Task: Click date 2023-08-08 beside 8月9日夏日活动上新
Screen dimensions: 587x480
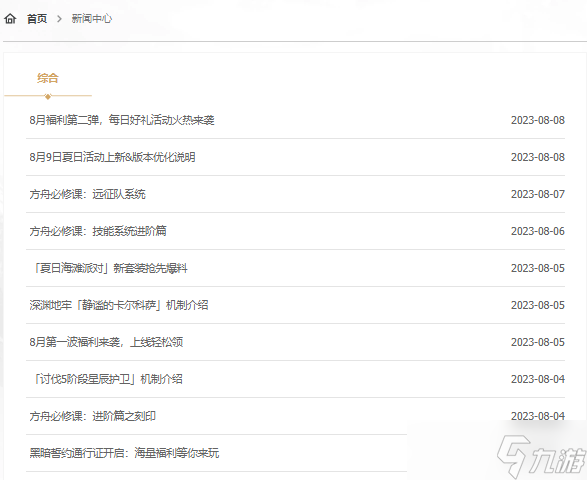Action: pyautogui.click(x=538, y=157)
